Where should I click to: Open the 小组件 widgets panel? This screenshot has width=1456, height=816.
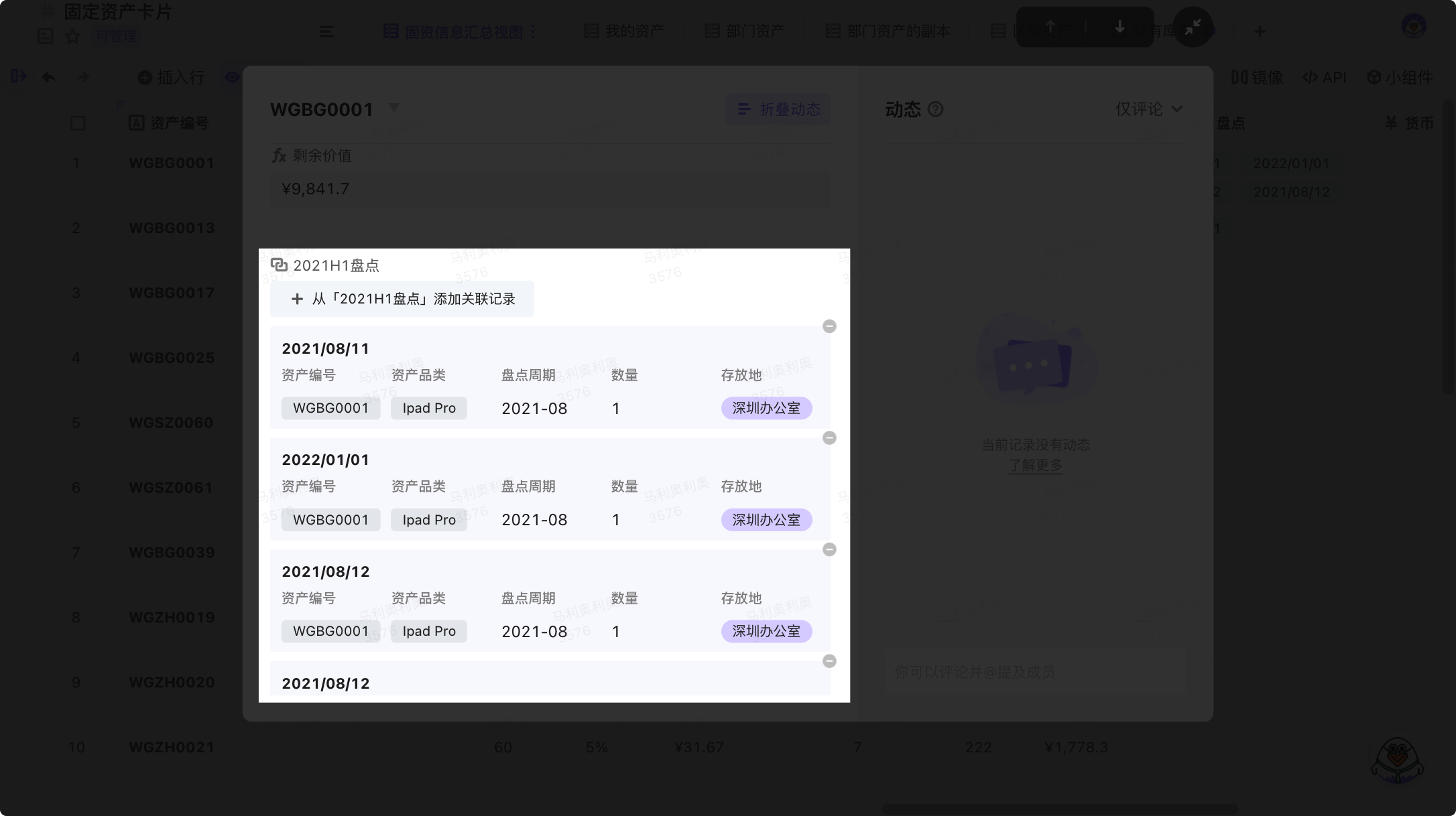(x=1400, y=78)
